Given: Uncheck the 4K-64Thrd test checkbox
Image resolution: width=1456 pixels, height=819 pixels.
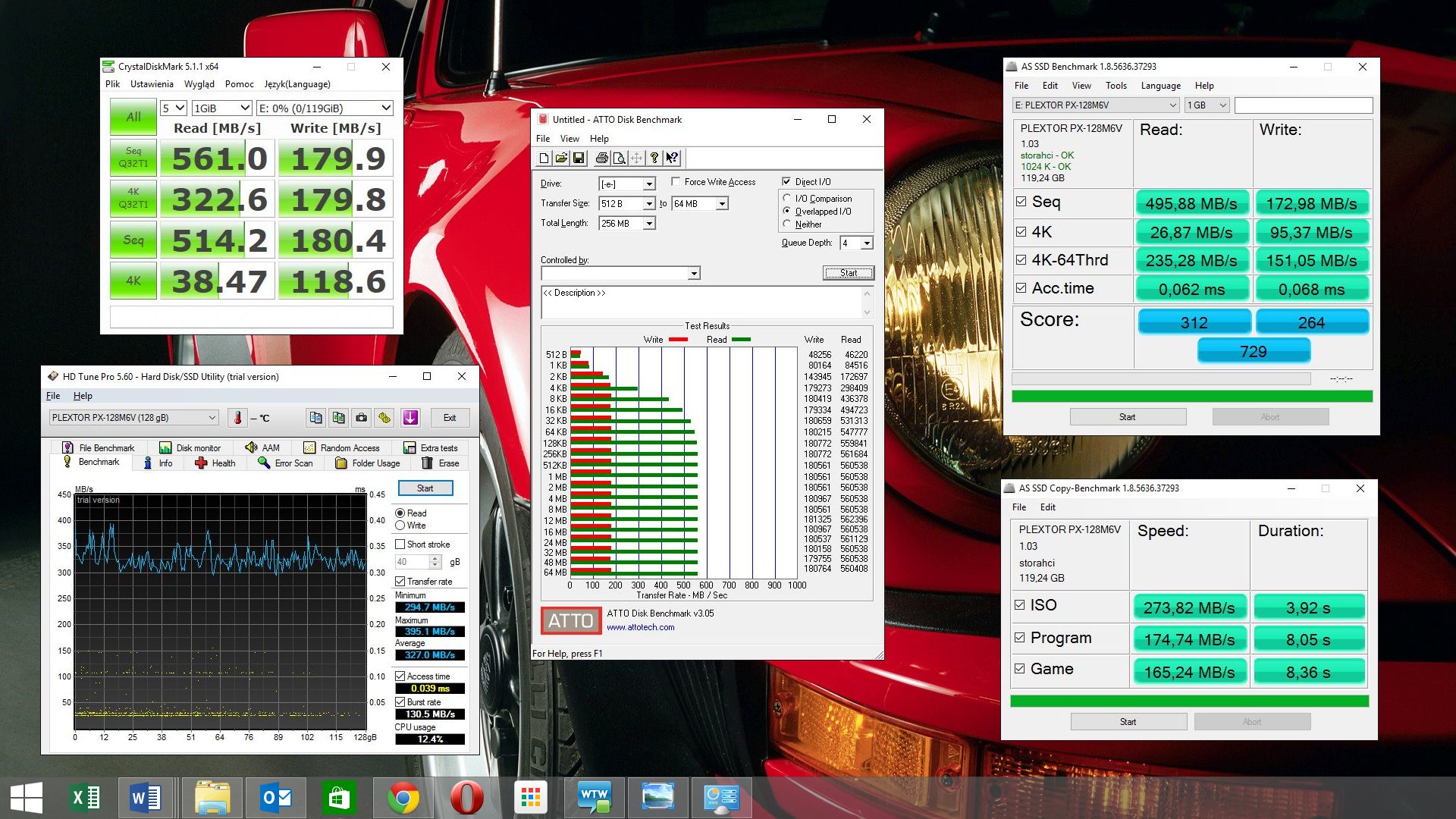Looking at the screenshot, I should point(1021,260).
